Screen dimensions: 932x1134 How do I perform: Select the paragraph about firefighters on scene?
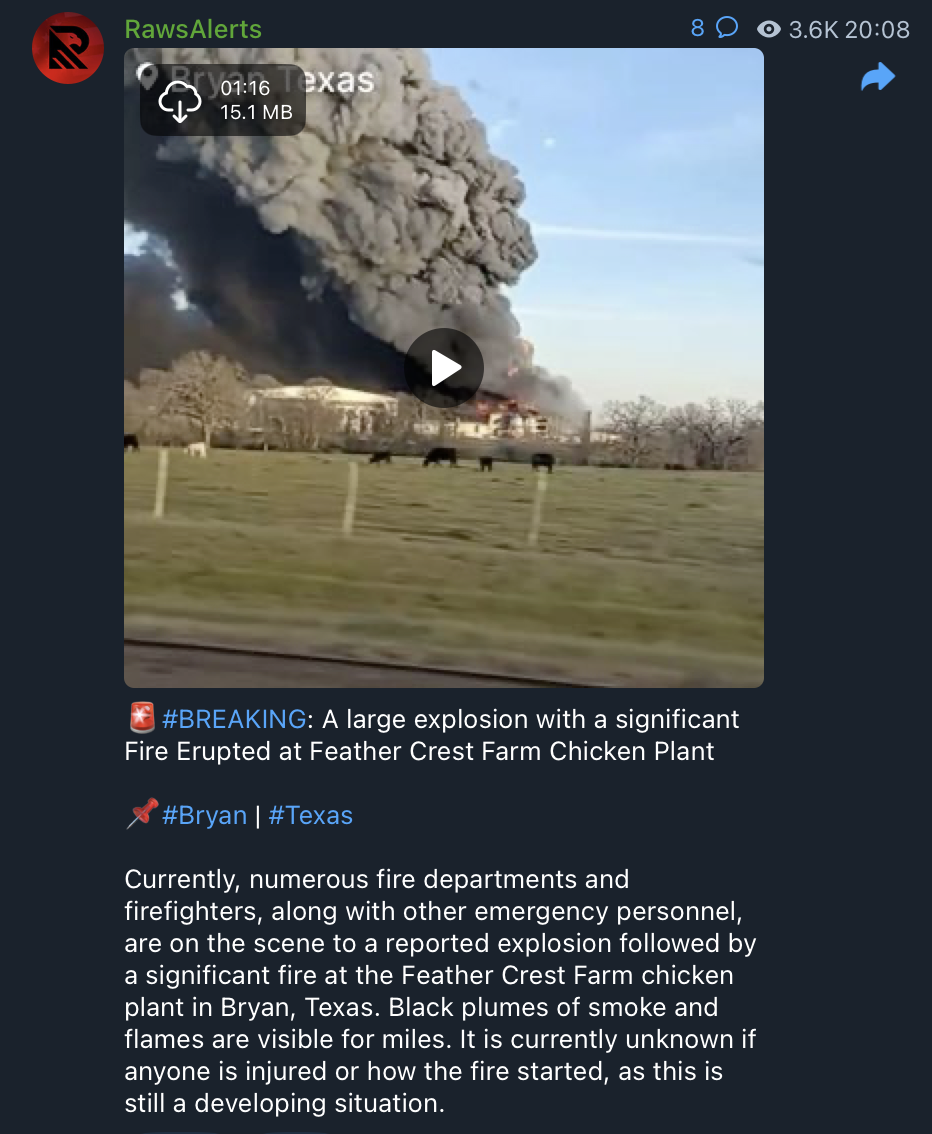(440, 991)
